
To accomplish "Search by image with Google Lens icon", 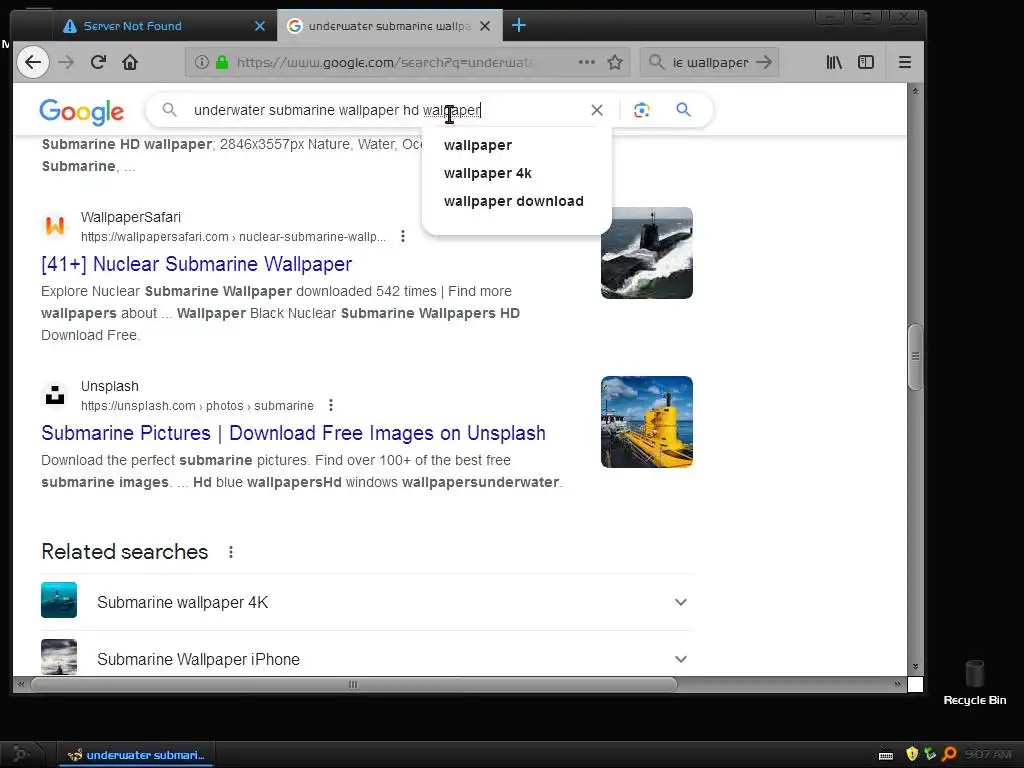I will tap(641, 110).
